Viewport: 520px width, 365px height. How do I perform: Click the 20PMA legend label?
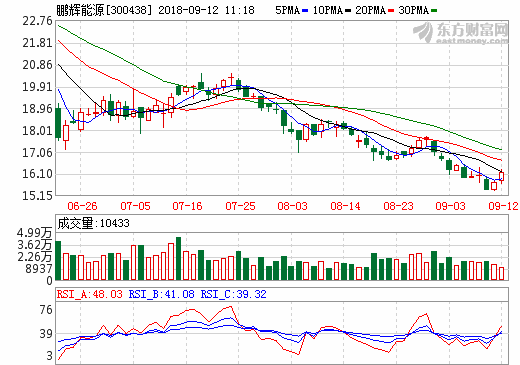click(371, 10)
